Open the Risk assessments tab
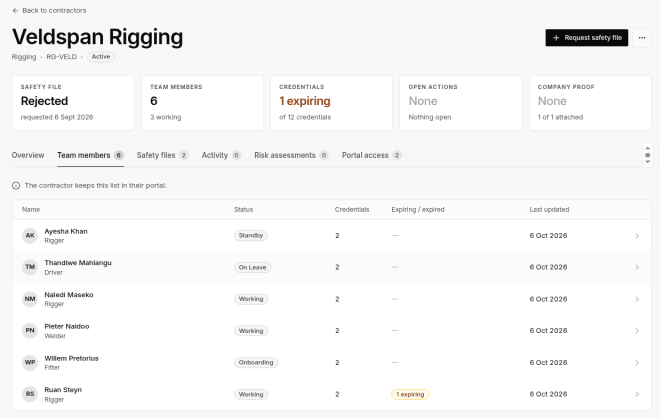The width and height of the screenshot is (660, 418). pos(291,155)
